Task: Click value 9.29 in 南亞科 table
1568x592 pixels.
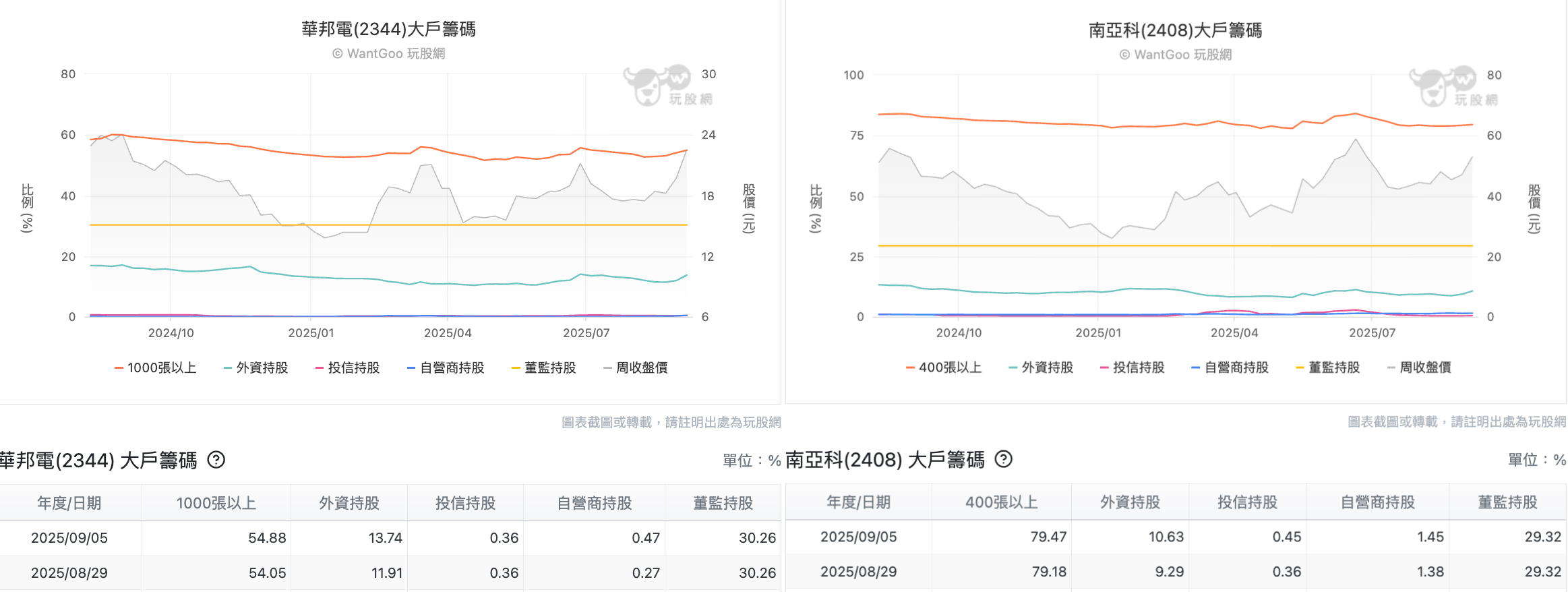Action: 1170,572
